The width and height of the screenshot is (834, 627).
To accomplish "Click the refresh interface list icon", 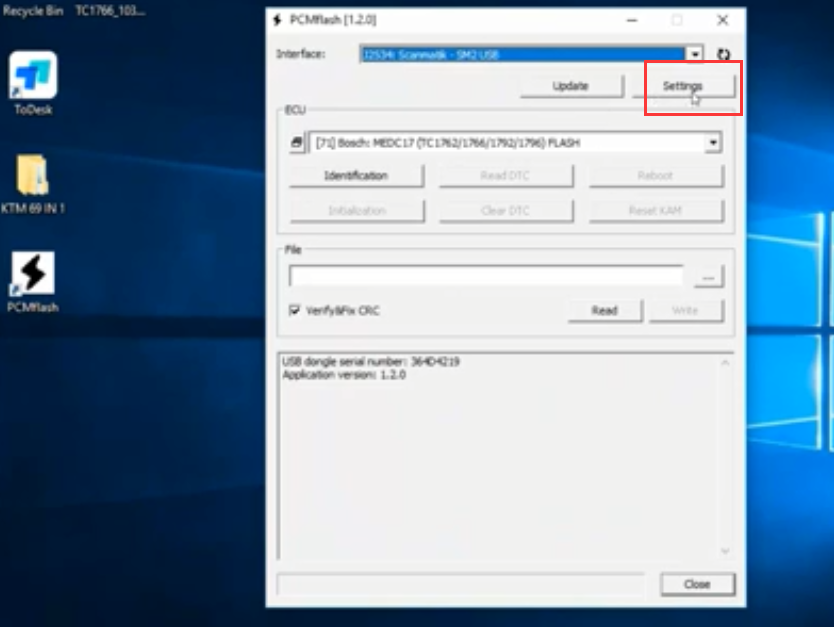I will 723,54.
